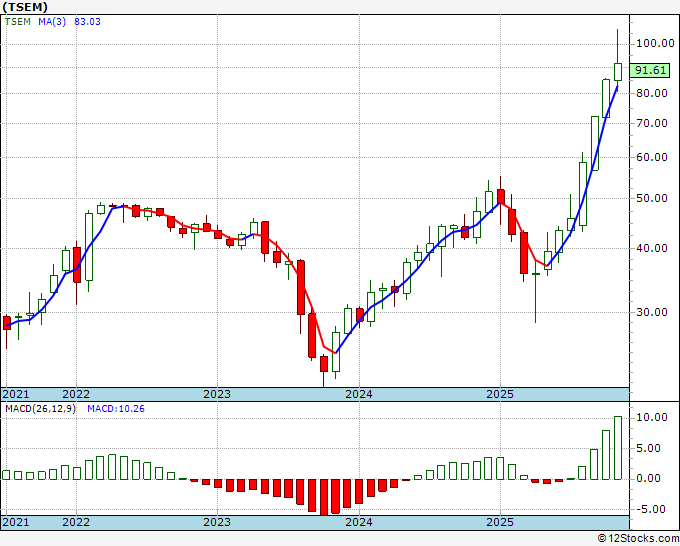Click the MACD(26,12,9) indicator label

point(40,409)
